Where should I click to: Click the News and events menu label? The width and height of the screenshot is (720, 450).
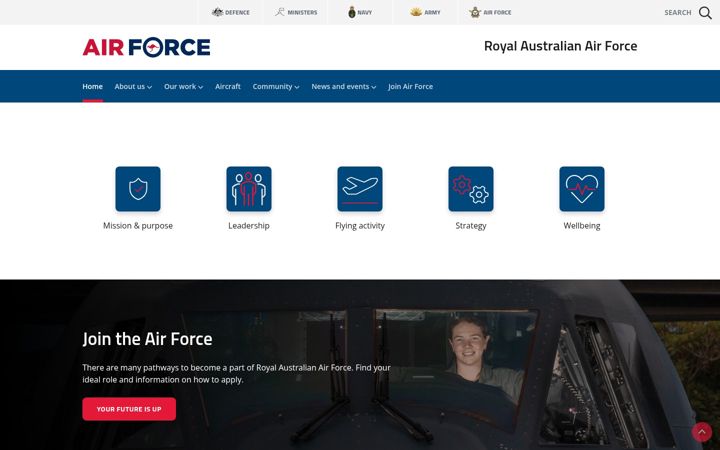click(x=340, y=86)
